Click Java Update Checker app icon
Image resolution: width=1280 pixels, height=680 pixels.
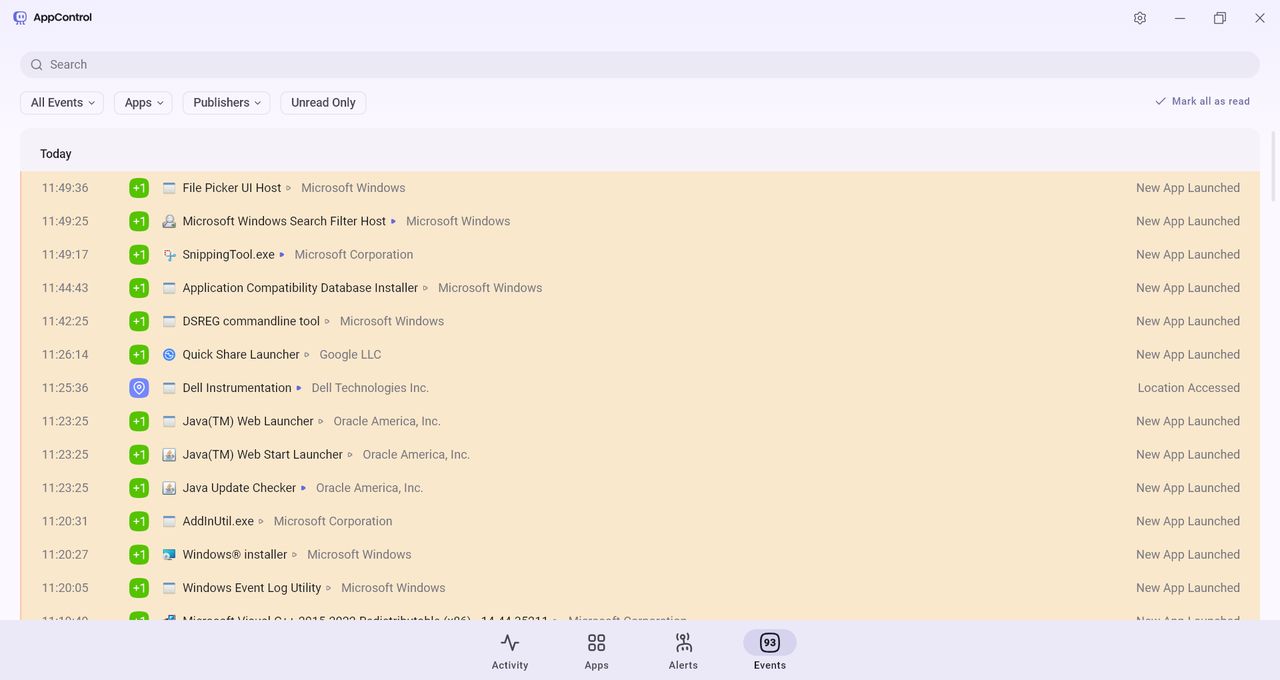[169, 488]
